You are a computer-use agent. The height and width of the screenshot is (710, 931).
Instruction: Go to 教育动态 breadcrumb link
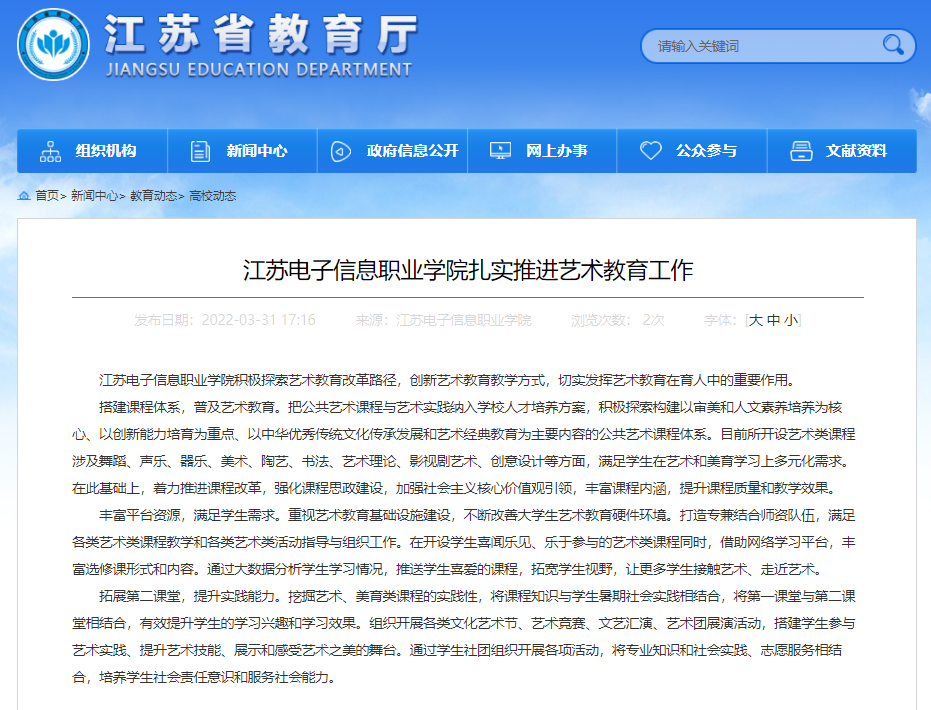click(153, 196)
